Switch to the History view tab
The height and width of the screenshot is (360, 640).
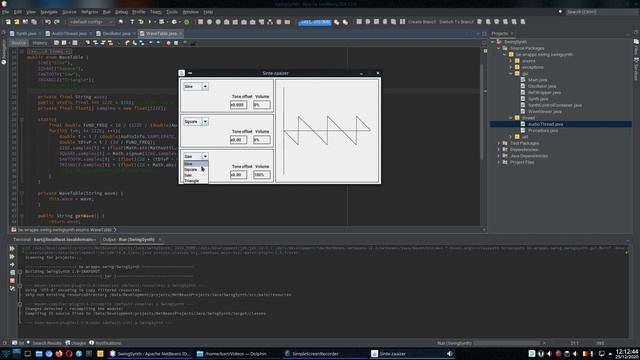40,42
